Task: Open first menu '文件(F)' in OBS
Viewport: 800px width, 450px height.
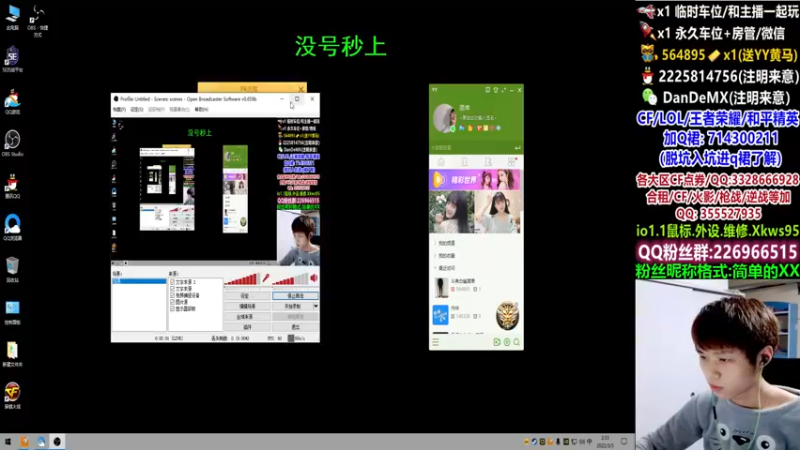Action: click(x=119, y=109)
